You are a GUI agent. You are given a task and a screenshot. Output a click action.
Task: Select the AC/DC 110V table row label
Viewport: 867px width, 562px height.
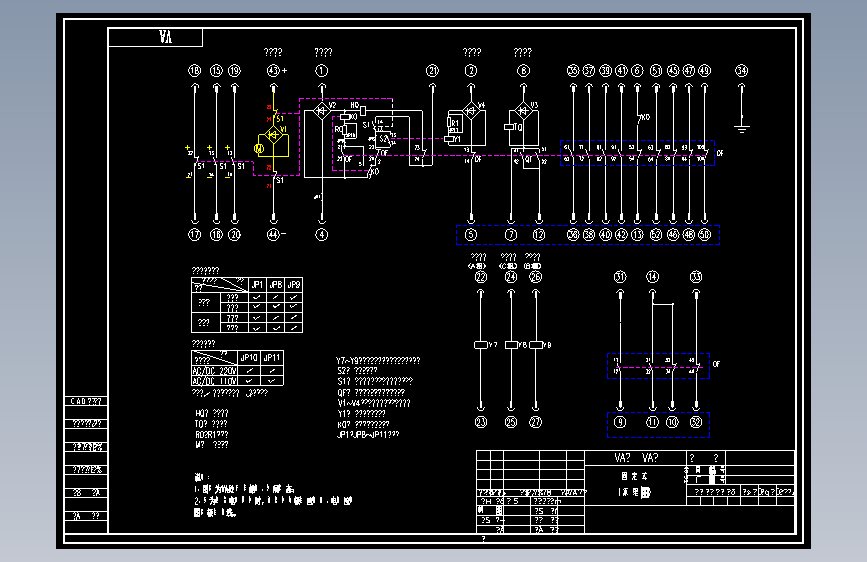(x=215, y=381)
